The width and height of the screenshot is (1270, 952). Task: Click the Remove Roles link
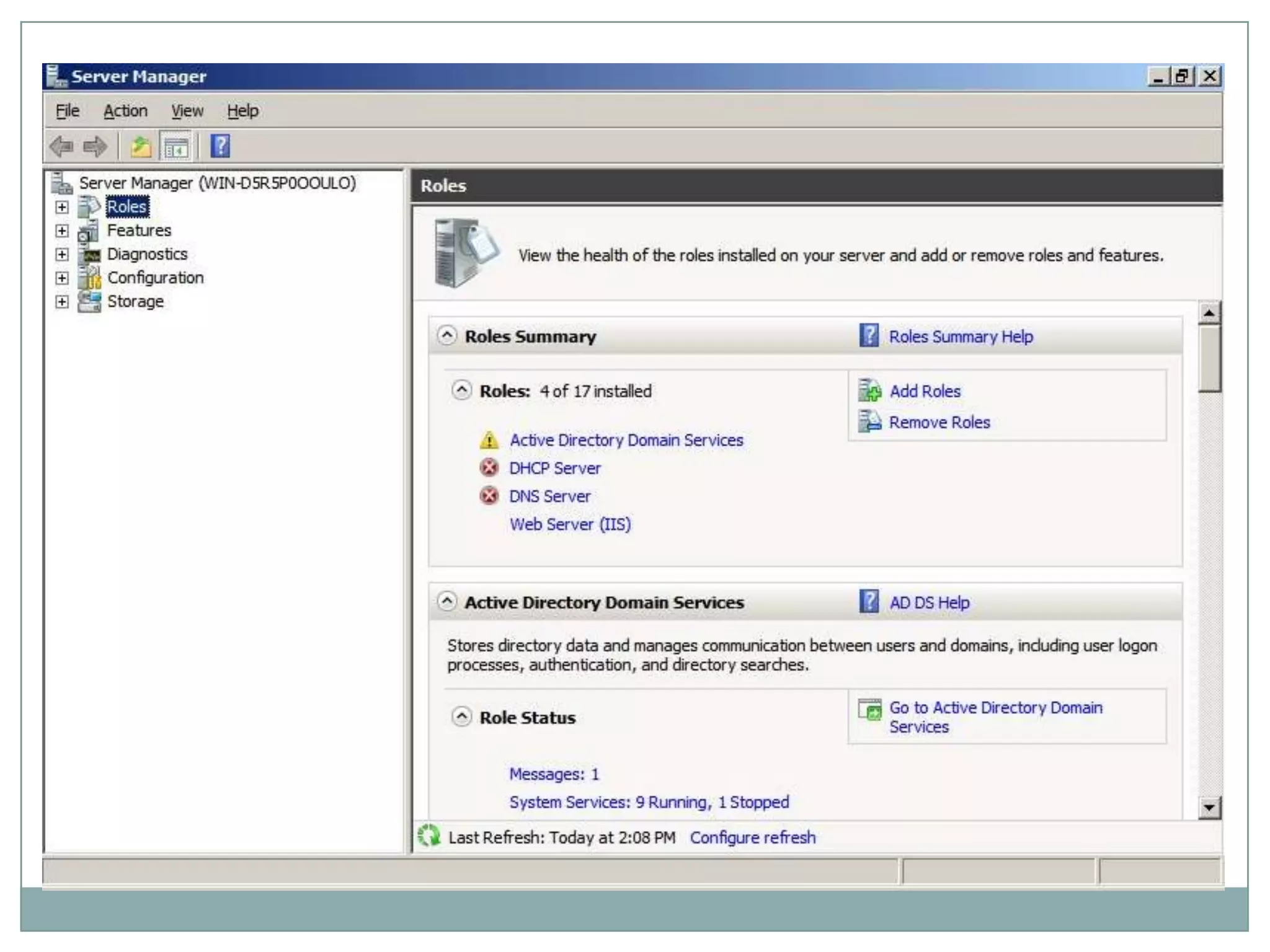point(939,422)
